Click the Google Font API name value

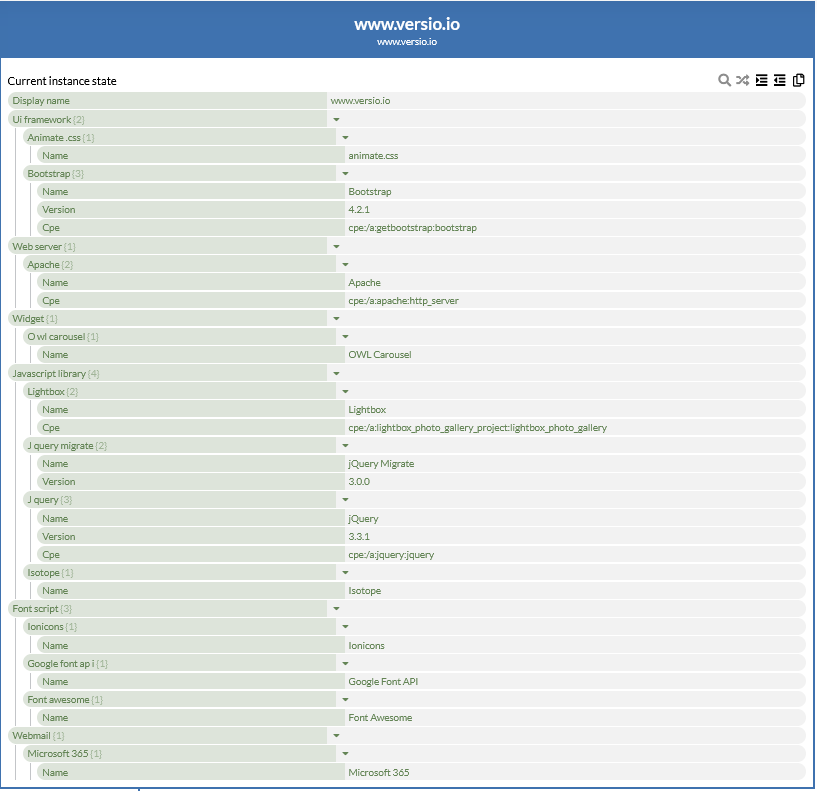(x=383, y=682)
